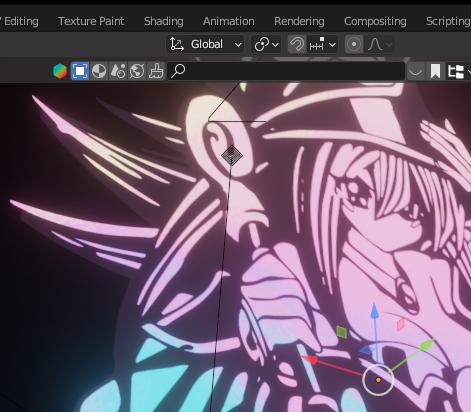Toggle proportional editing
The image size is (471, 412).
[x=354, y=44]
